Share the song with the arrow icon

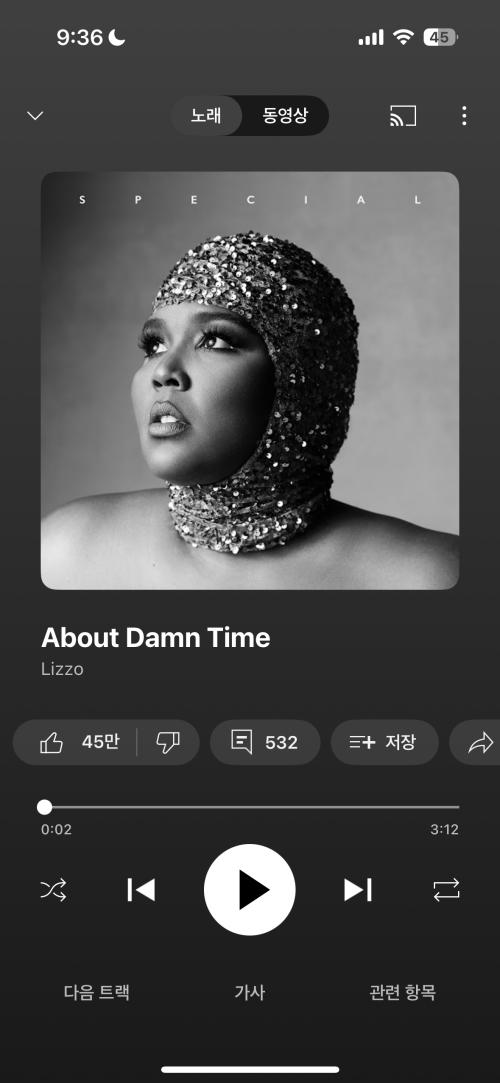tap(479, 742)
